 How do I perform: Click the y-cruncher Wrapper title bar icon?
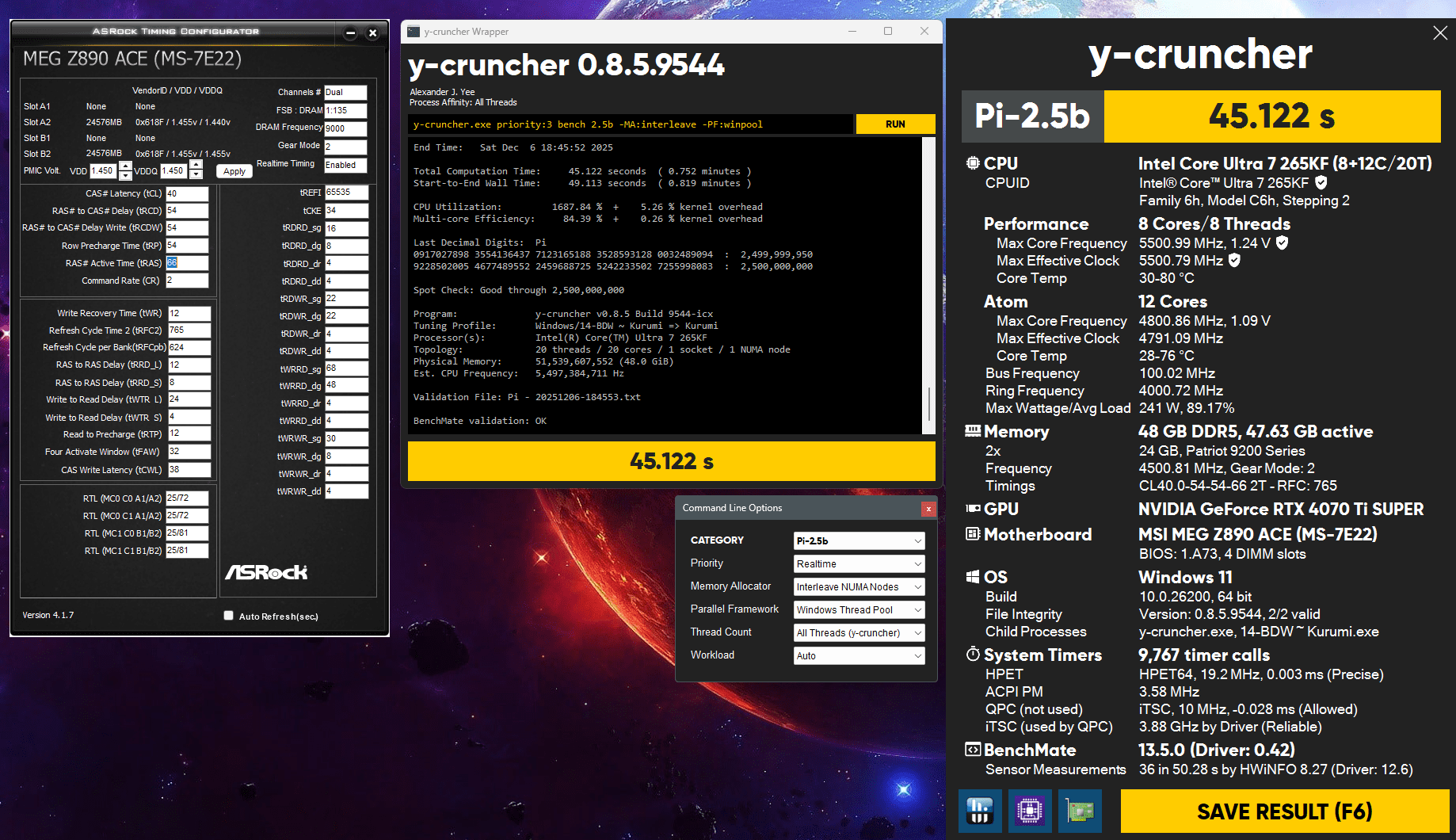(414, 32)
